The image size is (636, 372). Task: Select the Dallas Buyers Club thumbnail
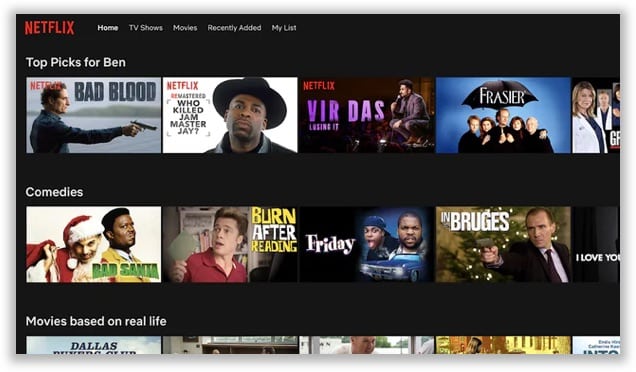click(94, 345)
